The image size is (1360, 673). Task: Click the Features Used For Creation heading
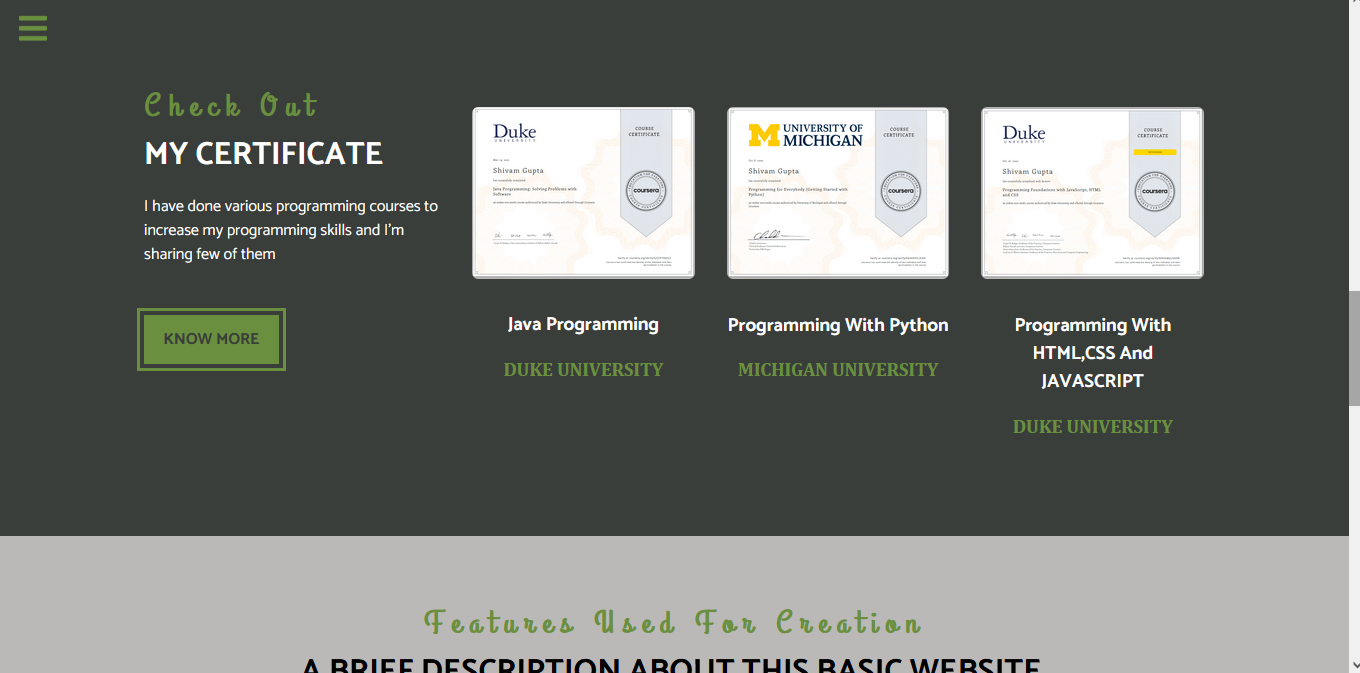(672, 622)
